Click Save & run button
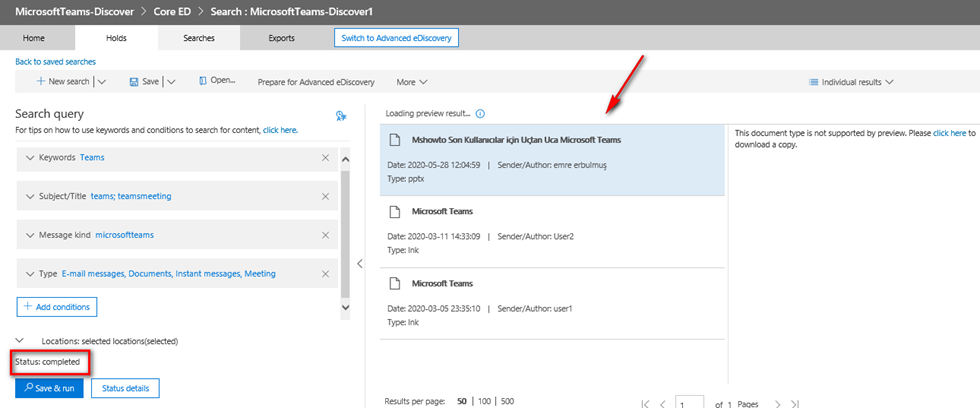Viewport: 980px width, 408px height. [49, 388]
